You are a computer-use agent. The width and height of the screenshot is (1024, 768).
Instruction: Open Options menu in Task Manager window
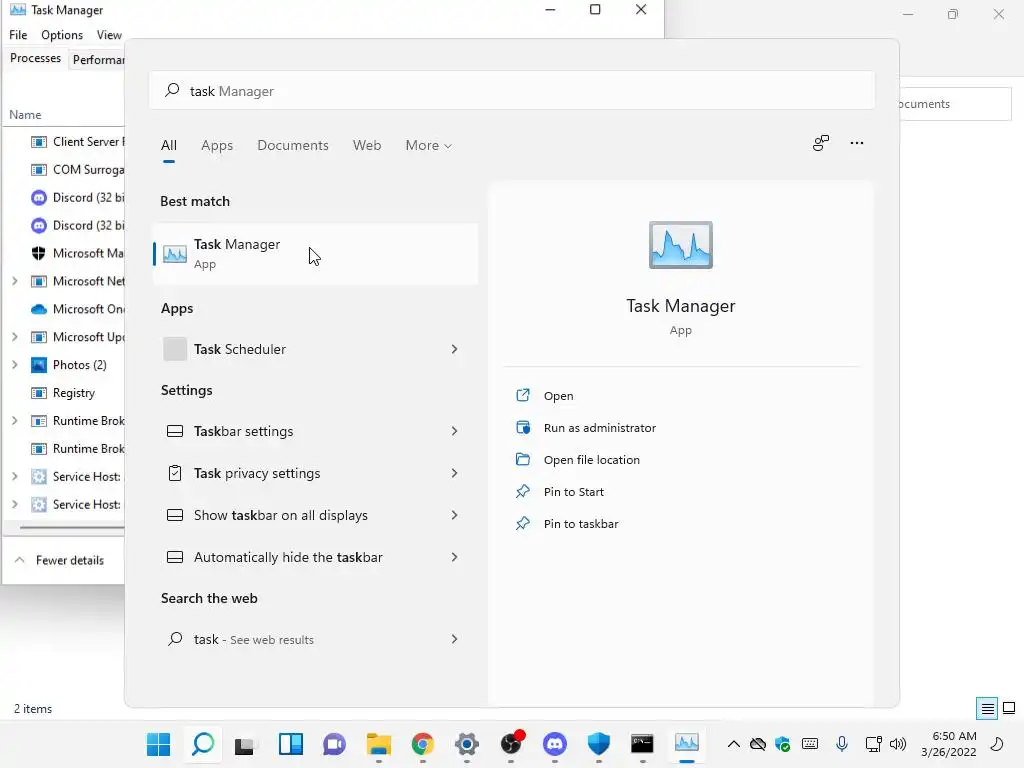[61, 35]
